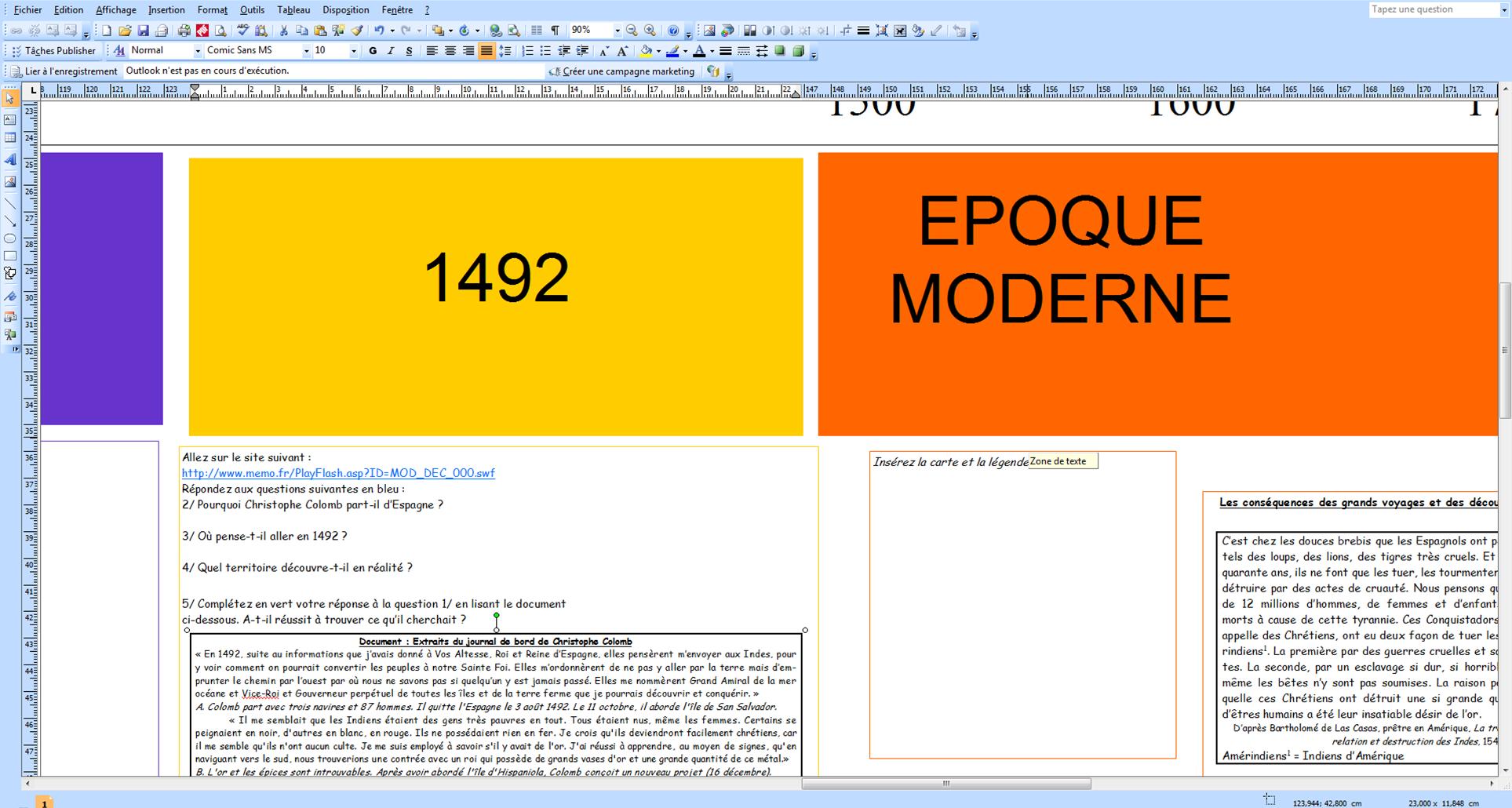Viewport: 1512px width, 808px height.
Task: Open the font size dropdown
Action: tap(353, 51)
